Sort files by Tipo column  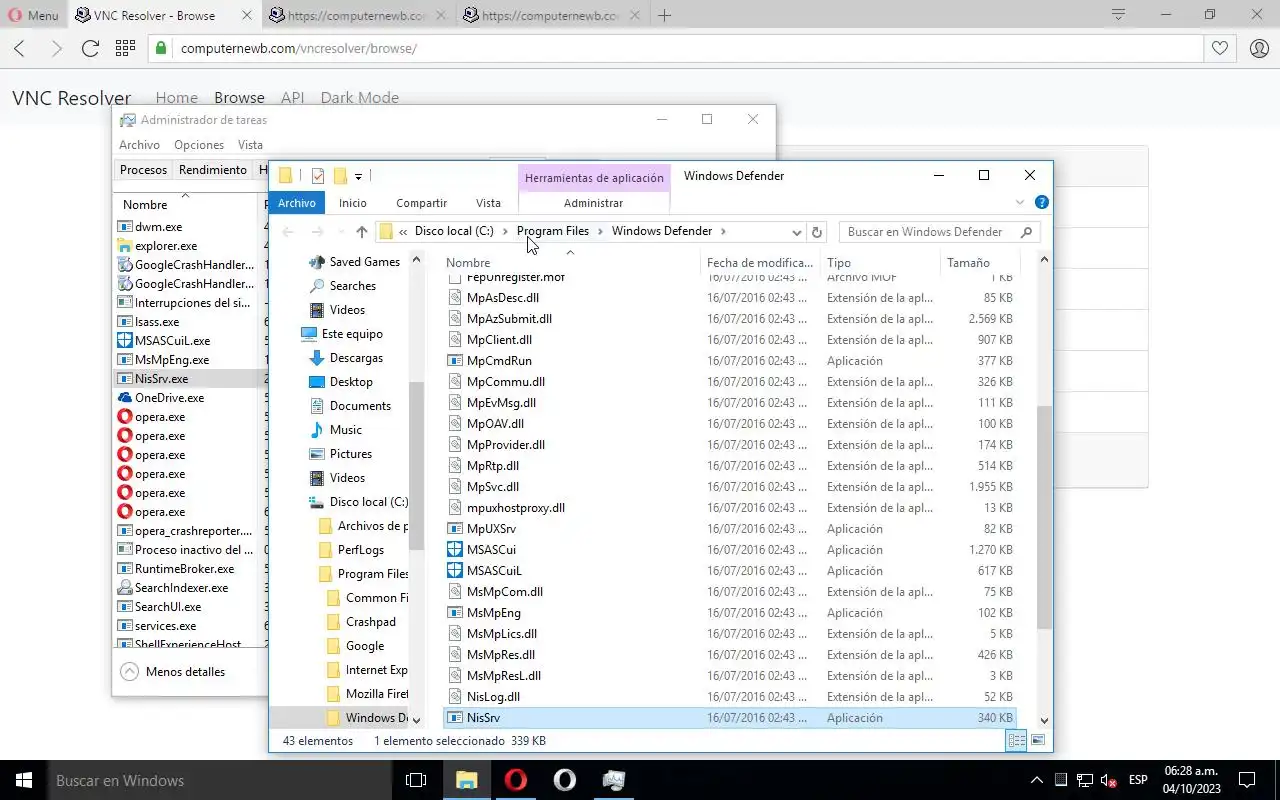click(x=880, y=263)
